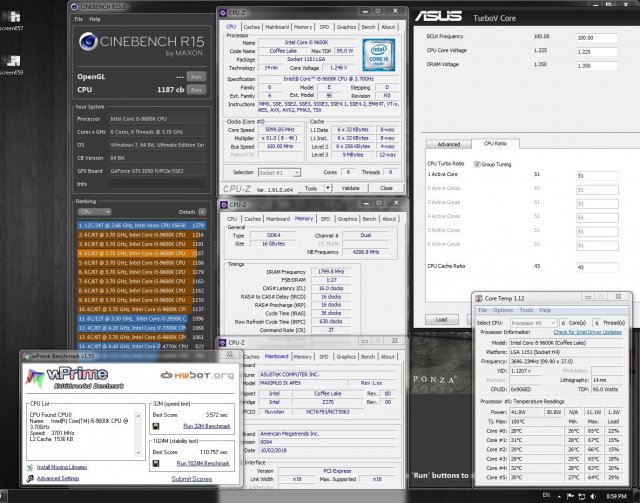Screen dimensions: 640x503
Task: Click the CPU Core Voltage input field
Action: 596,52
